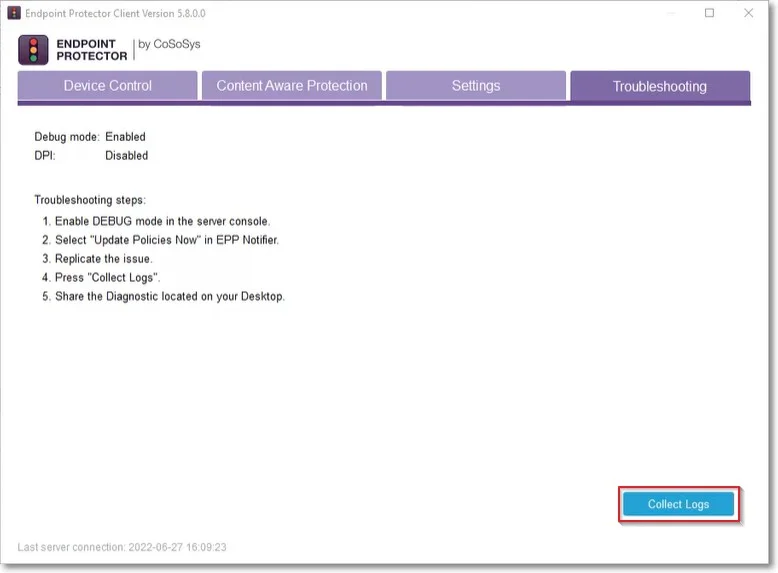Click step 'Select "Update Policies Now" in EPP Notifier'
Viewport: 778px width, 573px height.
[167, 240]
